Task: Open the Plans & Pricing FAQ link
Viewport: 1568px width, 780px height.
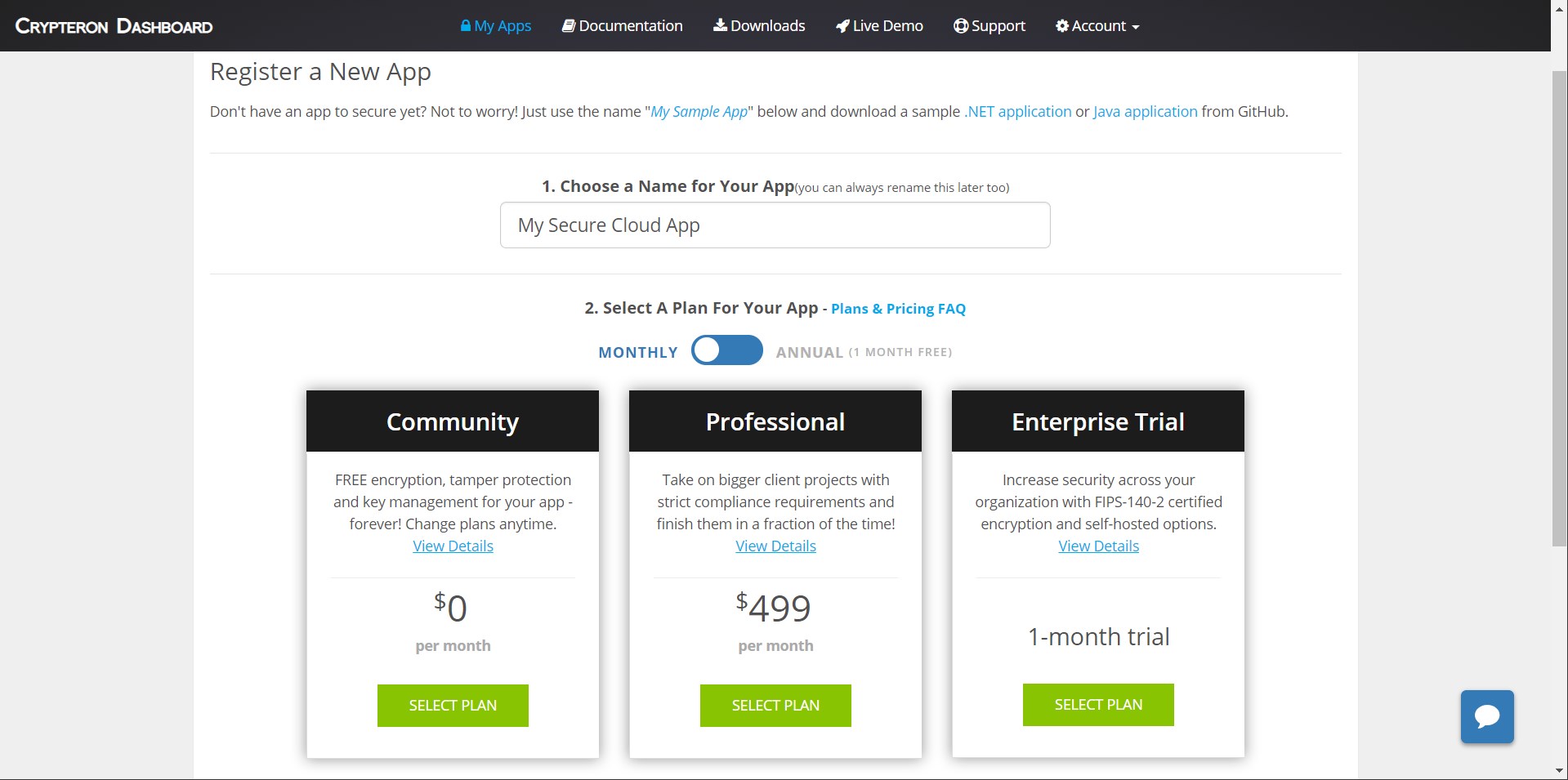Action: pos(898,309)
